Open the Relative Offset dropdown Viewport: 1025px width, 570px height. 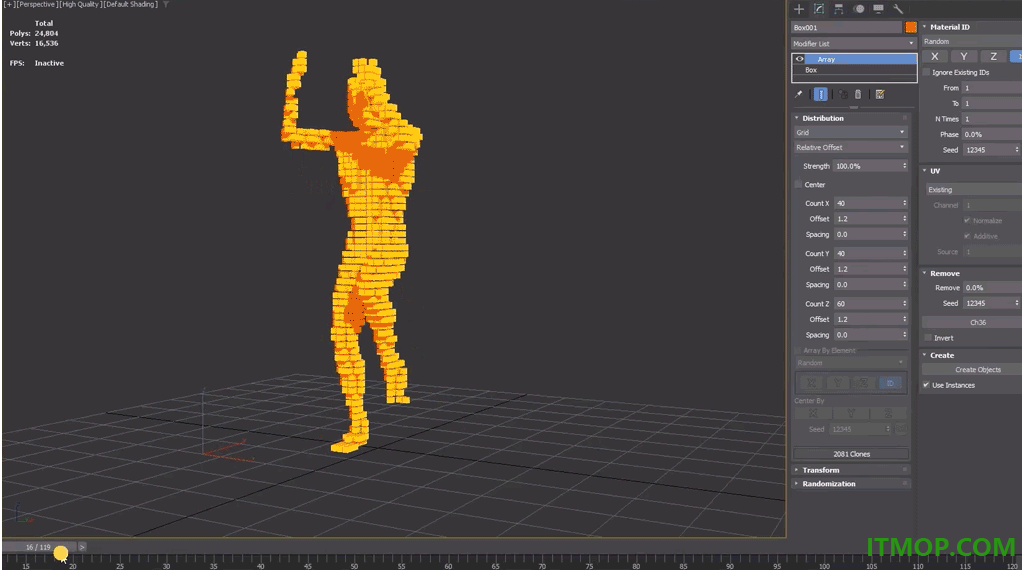[850, 147]
